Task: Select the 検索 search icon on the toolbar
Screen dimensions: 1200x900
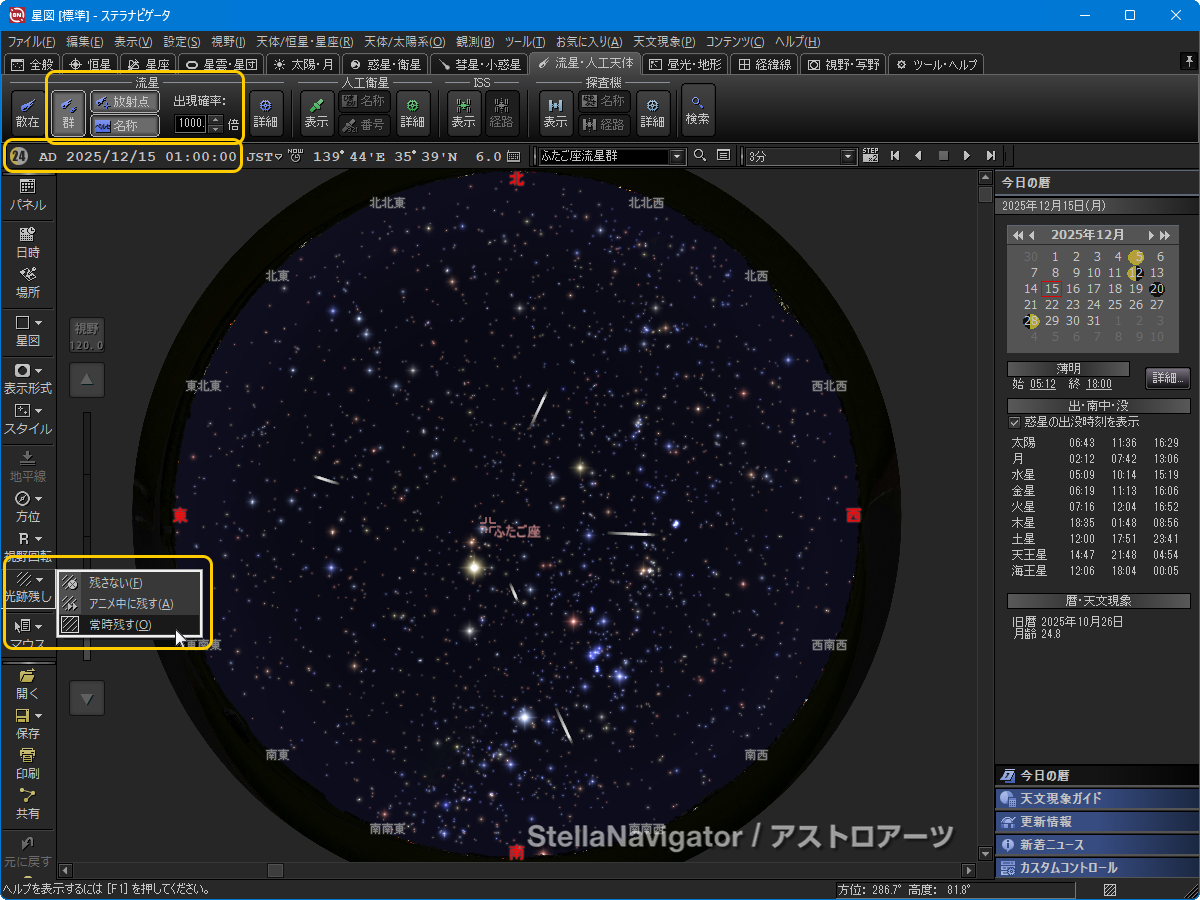Action: click(x=697, y=110)
